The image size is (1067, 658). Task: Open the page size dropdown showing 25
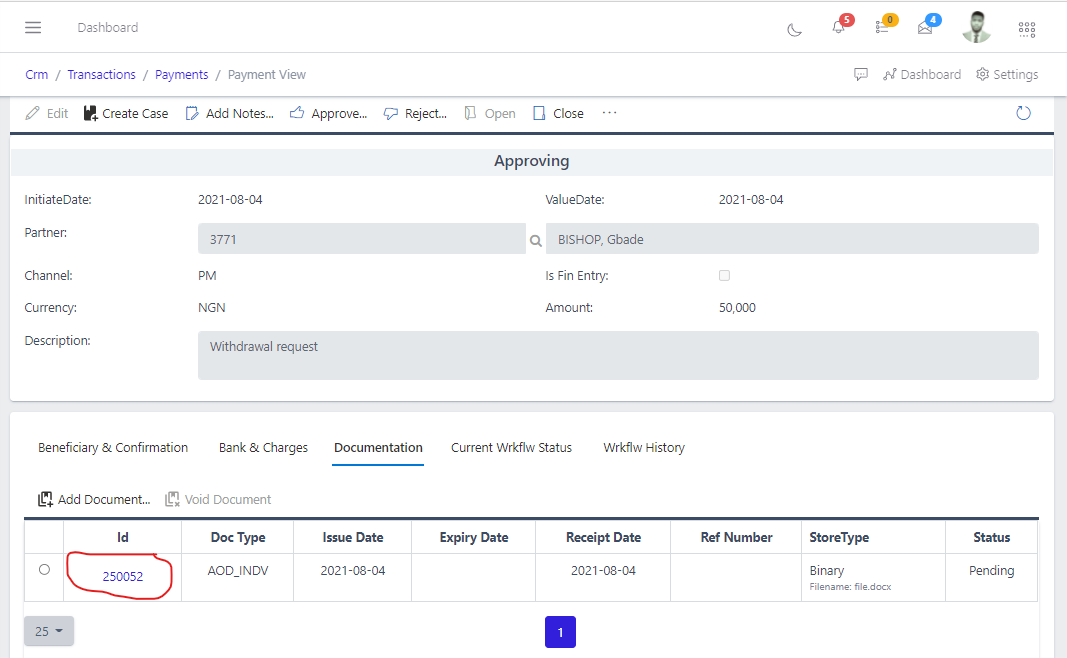[x=48, y=631]
